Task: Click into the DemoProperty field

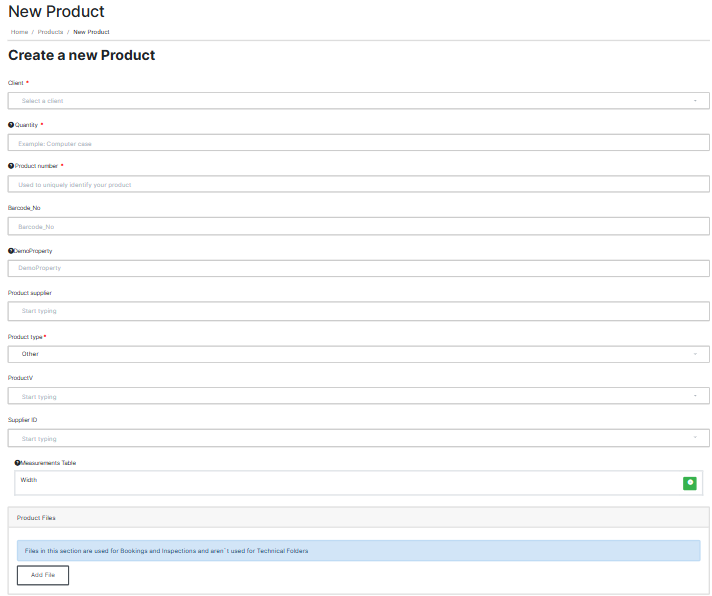Action: [x=358, y=269]
